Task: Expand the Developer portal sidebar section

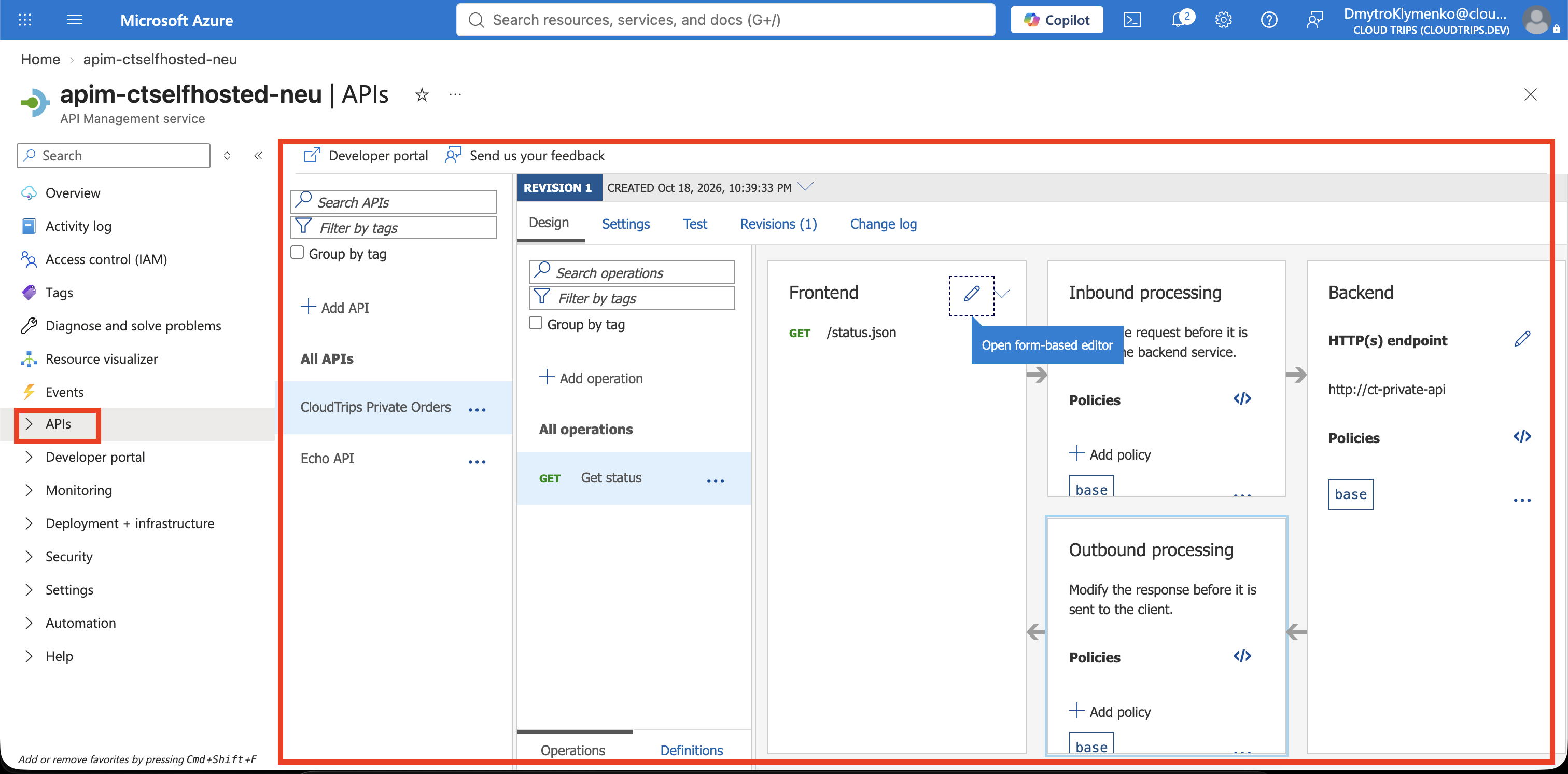Action: click(x=28, y=457)
